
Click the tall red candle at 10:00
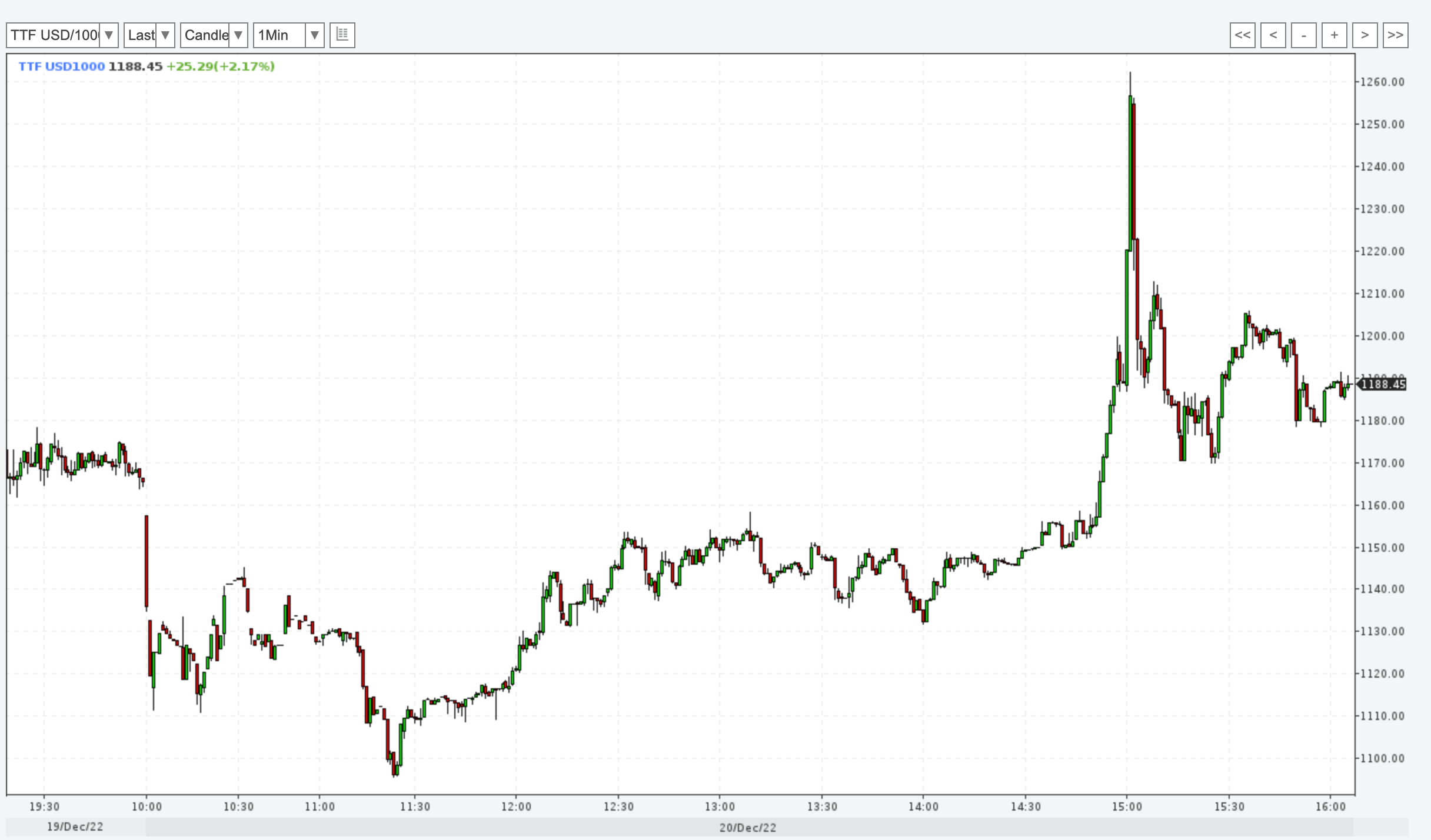coord(147,561)
